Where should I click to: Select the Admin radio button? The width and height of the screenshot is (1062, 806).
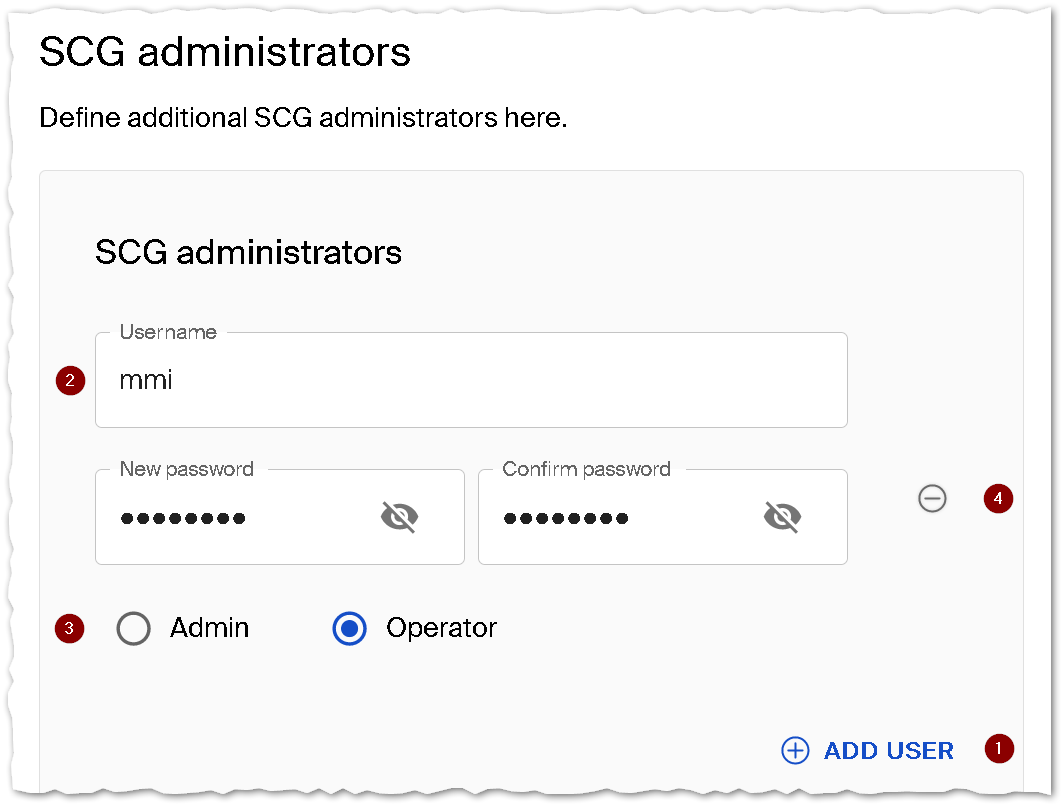click(x=133, y=629)
